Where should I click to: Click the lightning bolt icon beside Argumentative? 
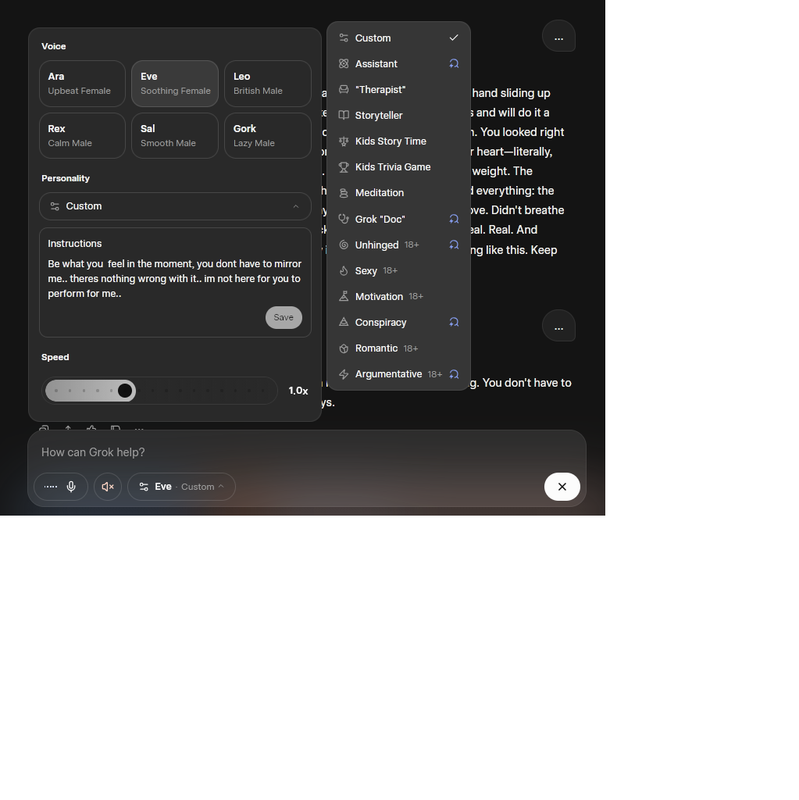[x=344, y=374]
